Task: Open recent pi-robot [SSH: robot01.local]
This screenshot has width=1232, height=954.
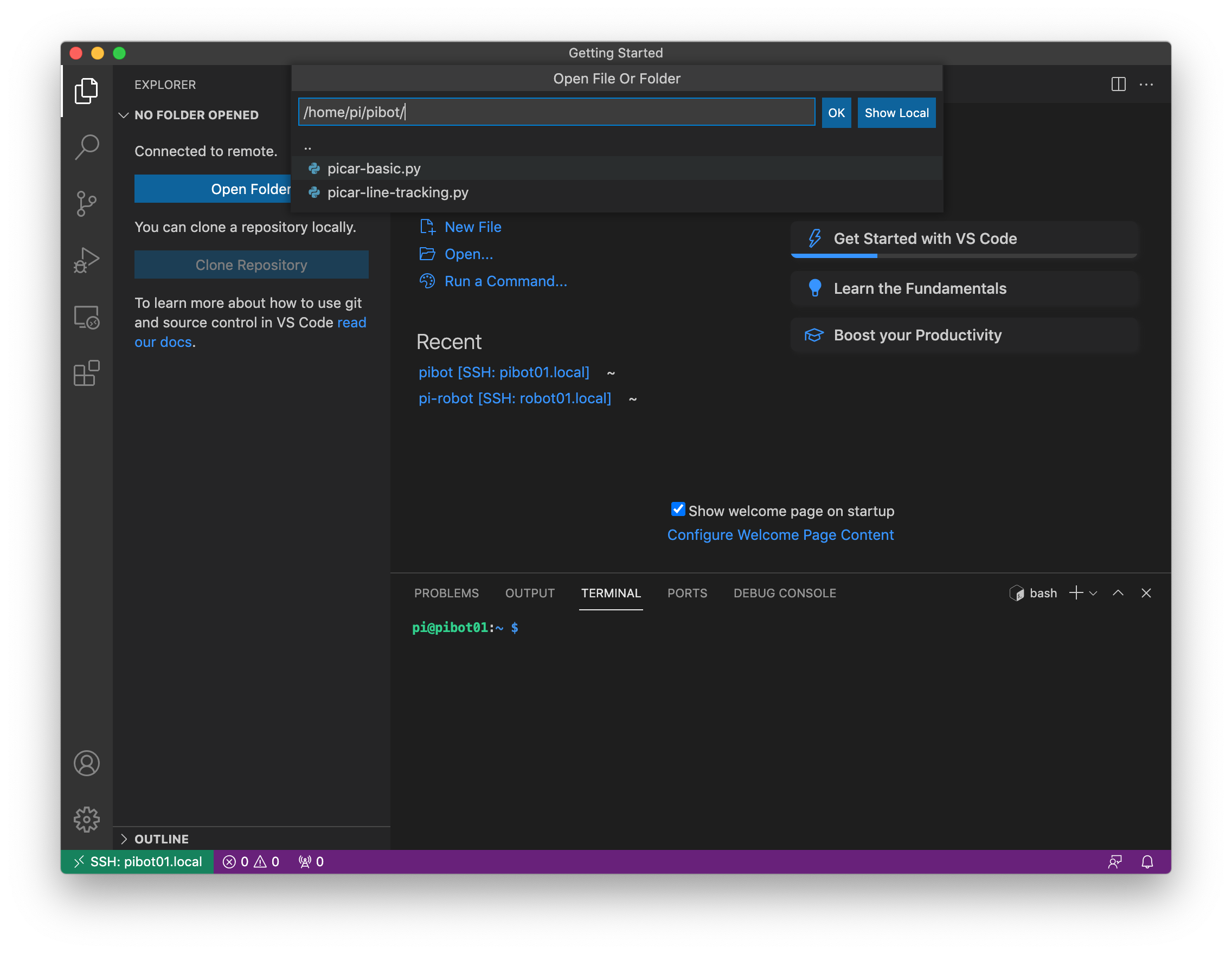Action: click(515, 398)
